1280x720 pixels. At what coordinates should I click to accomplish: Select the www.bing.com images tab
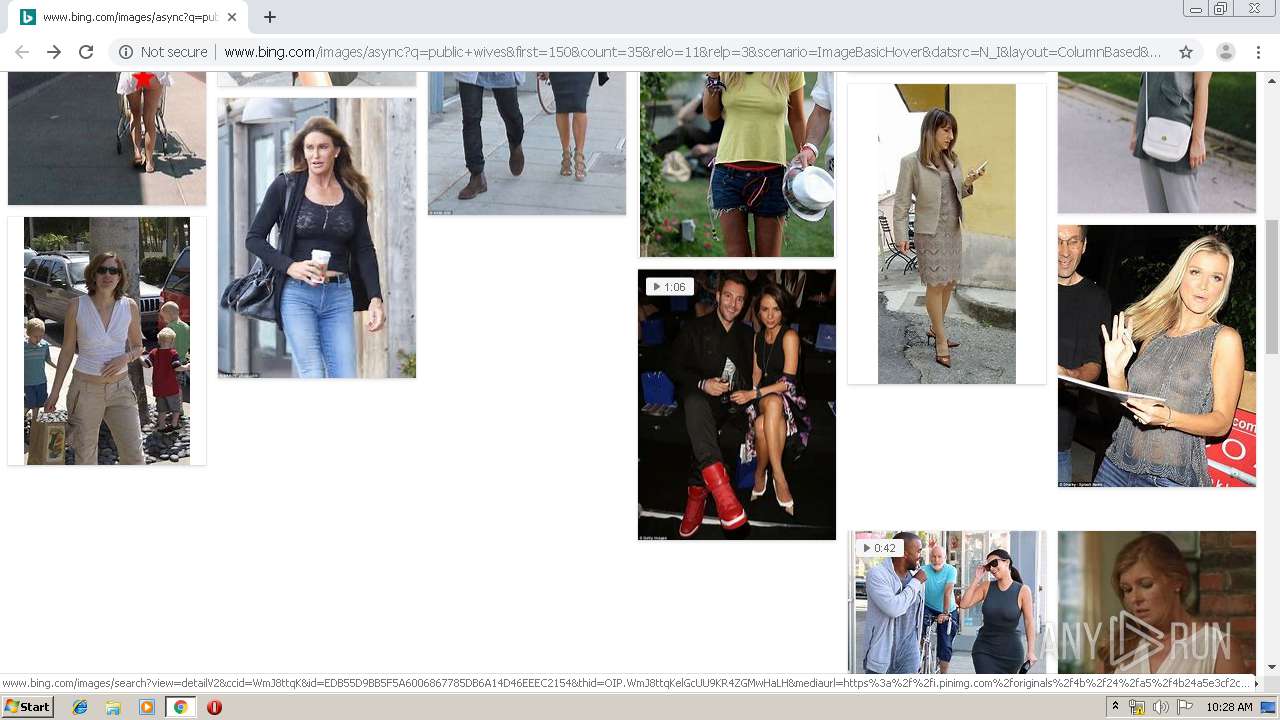tap(128, 17)
